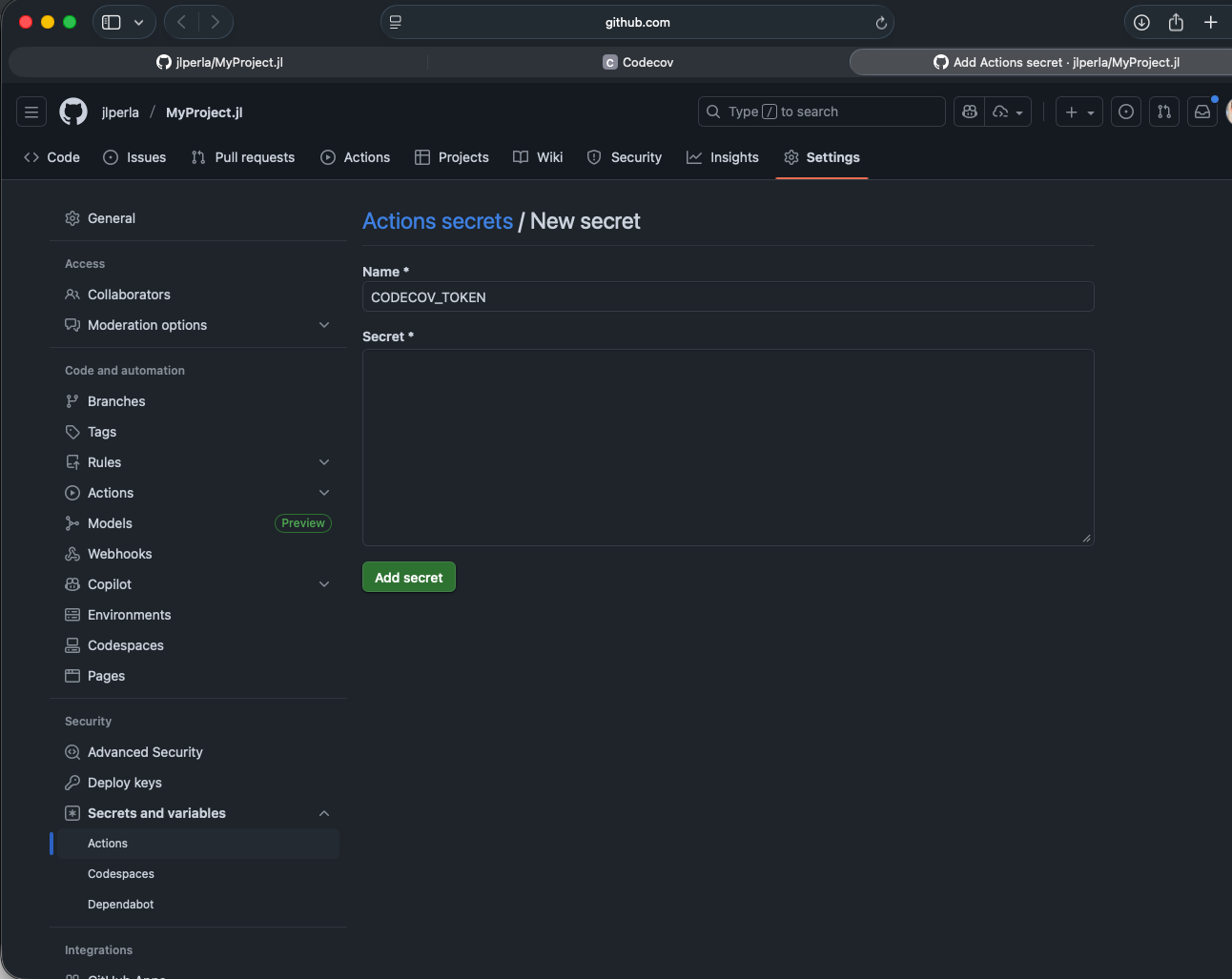Viewport: 1232px width, 979px height.
Task: Open Safari downloads icon
Action: pyautogui.click(x=1141, y=23)
